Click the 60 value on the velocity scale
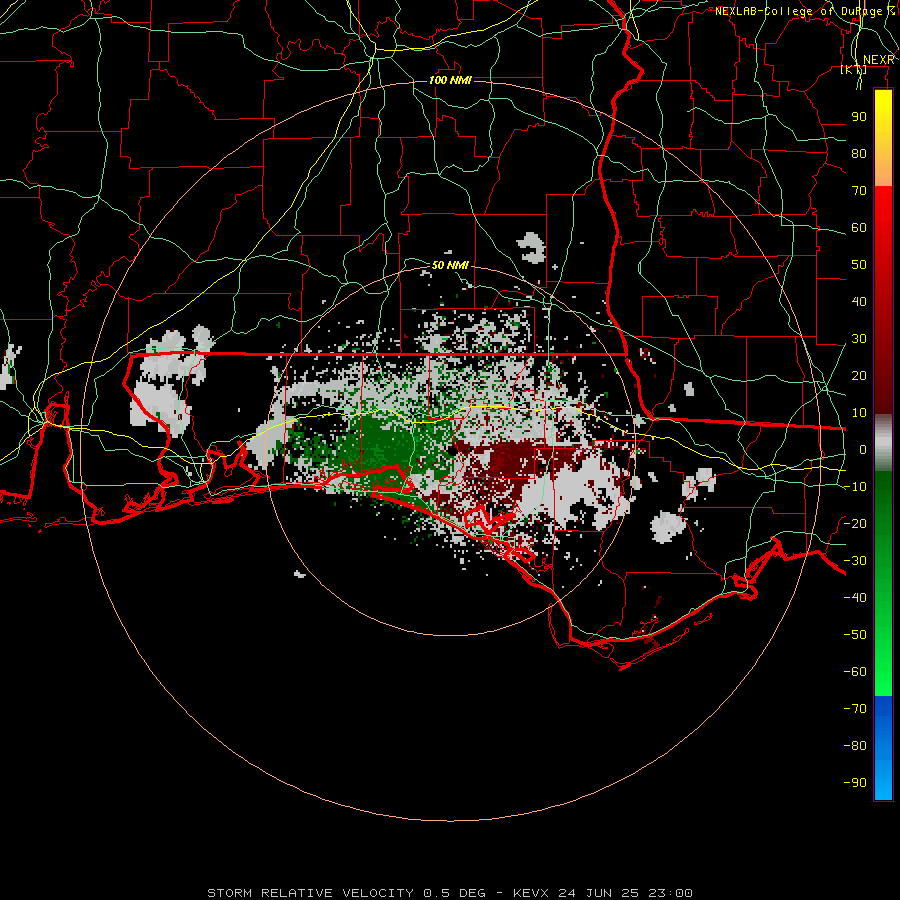Image resolution: width=900 pixels, height=900 pixels. point(859,228)
